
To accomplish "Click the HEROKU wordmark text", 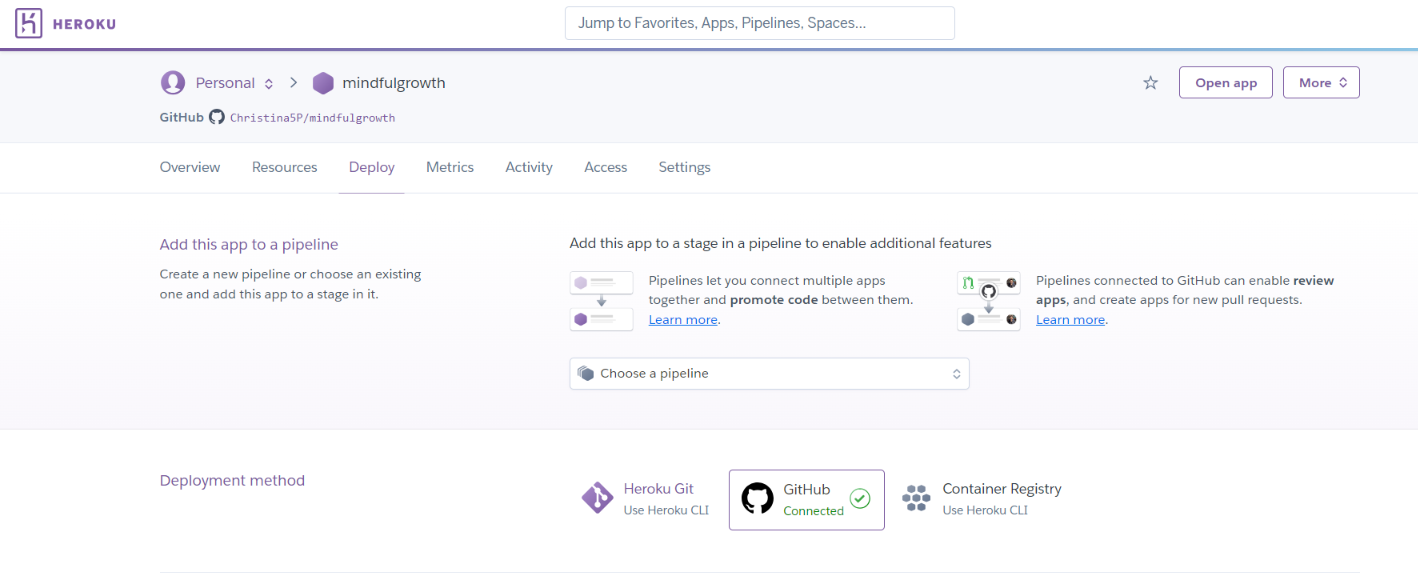I will [84, 24].
